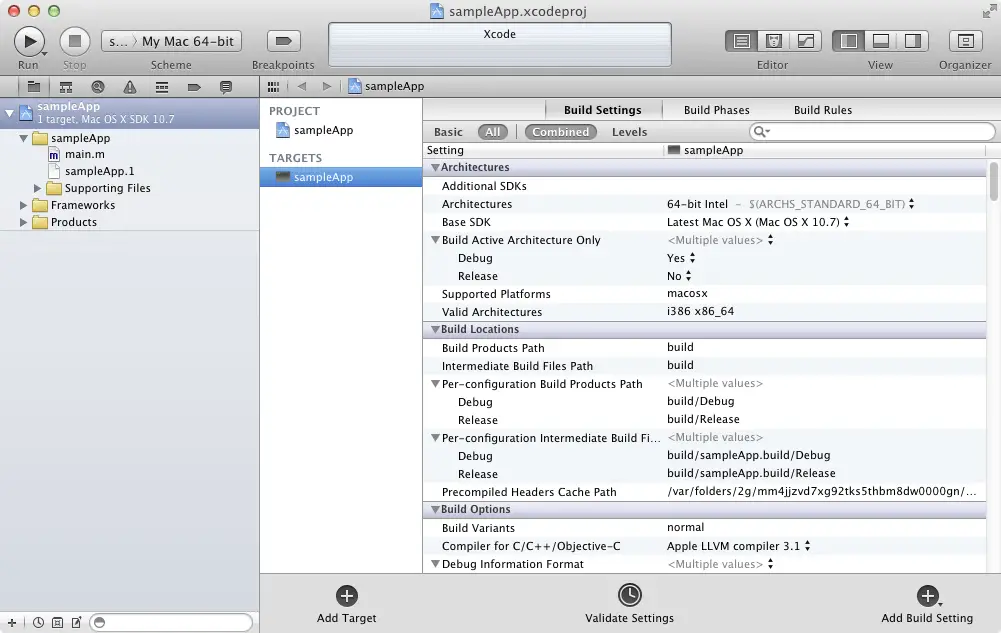The image size is (1001, 633).
Task: Select the Levels view tab
Action: point(629,131)
